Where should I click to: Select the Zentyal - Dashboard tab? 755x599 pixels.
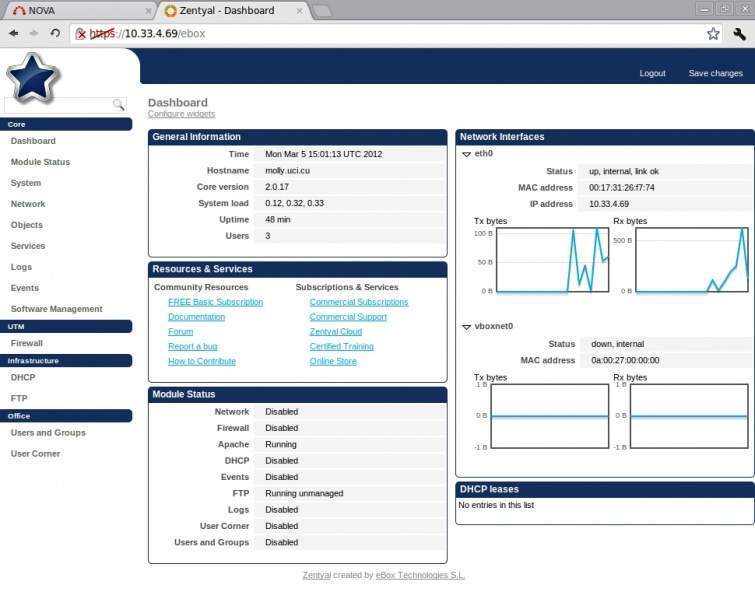pyautogui.click(x=234, y=11)
